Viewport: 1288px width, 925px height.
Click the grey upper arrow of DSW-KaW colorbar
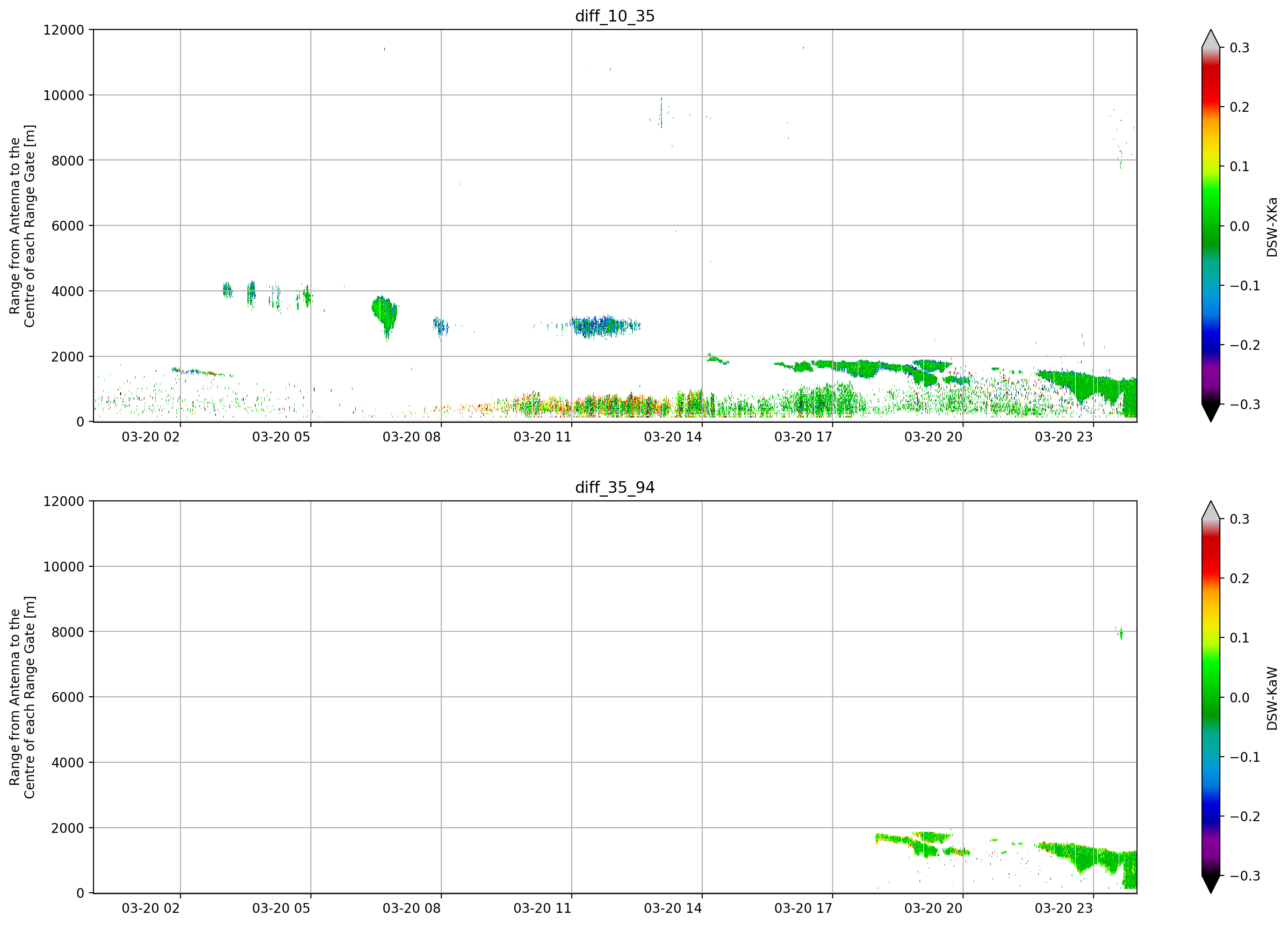click(1211, 511)
